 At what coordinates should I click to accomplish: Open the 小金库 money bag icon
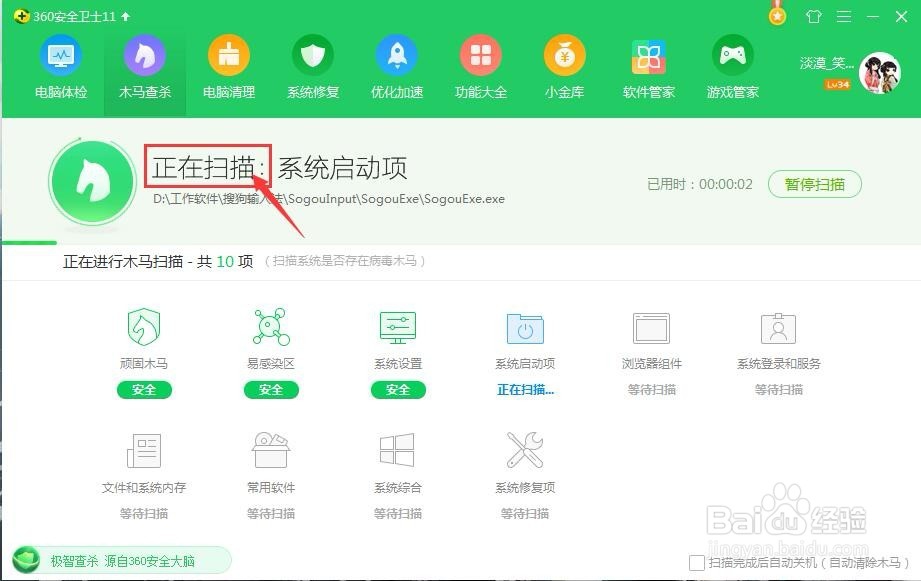tap(564, 56)
